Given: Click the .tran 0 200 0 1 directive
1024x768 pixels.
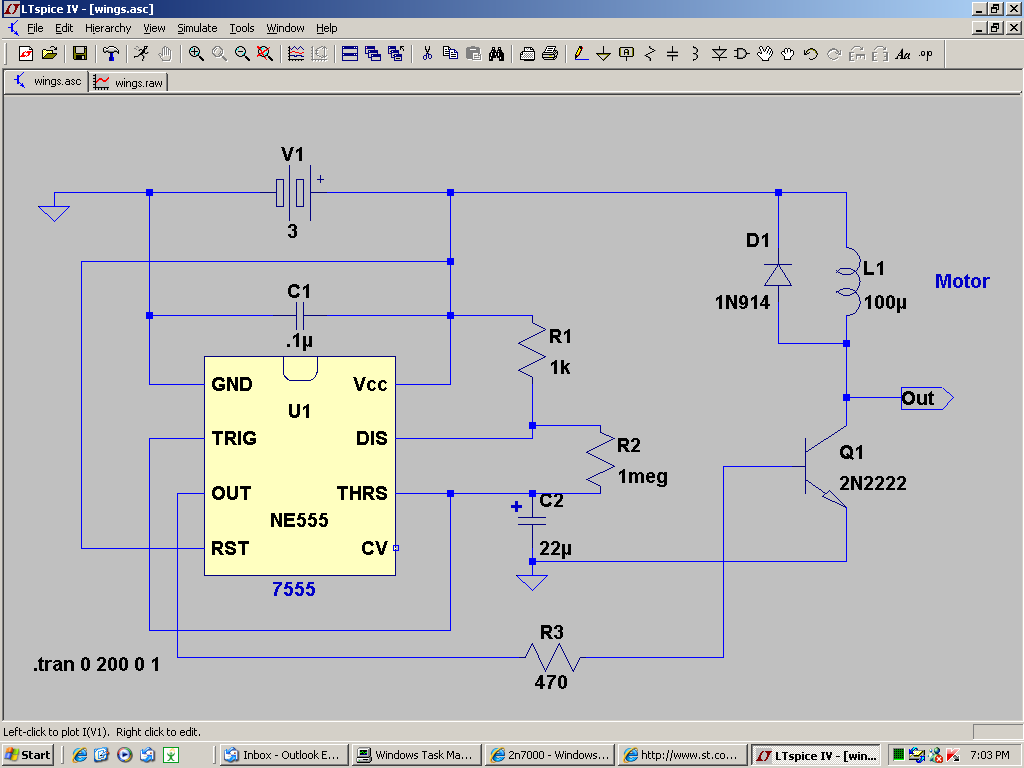Looking at the screenshot, I should [x=96, y=664].
